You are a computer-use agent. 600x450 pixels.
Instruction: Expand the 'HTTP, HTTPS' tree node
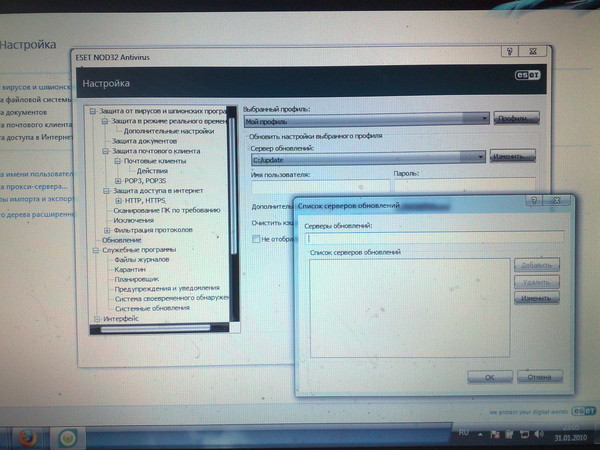(118, 201)
